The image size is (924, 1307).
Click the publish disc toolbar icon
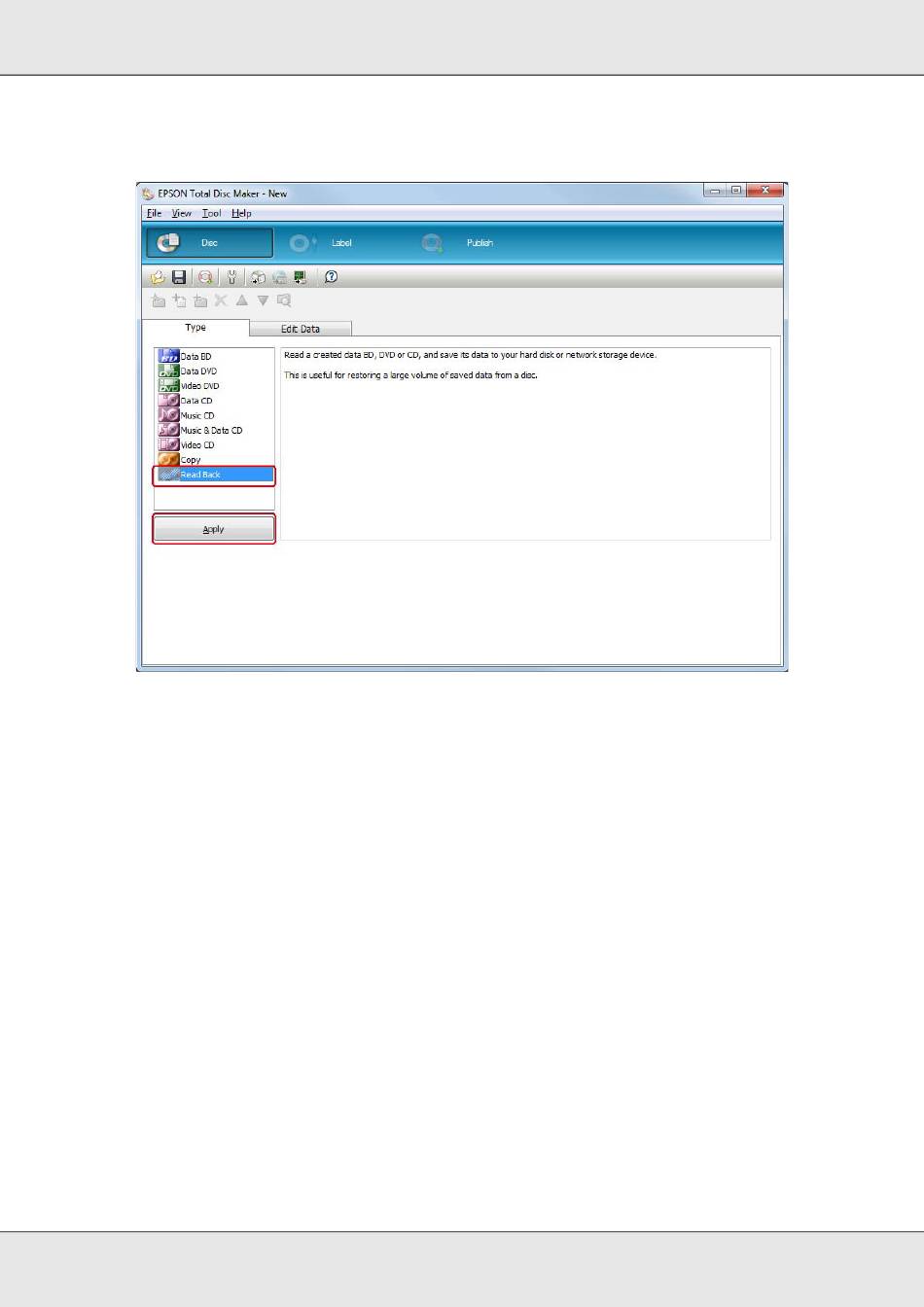click(205, 277)
